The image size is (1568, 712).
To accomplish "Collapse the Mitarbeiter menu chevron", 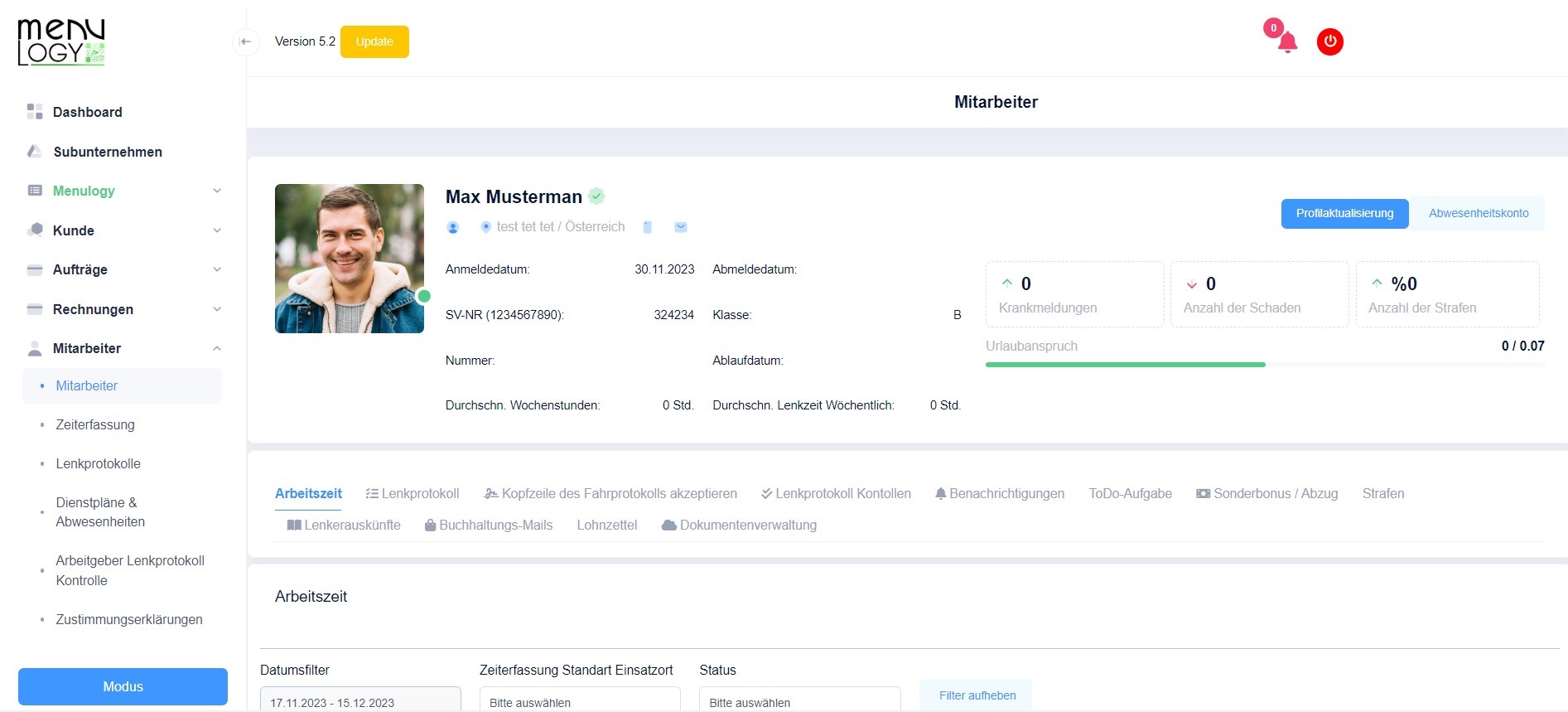I will pyautogui.click(x=217, y=348).
